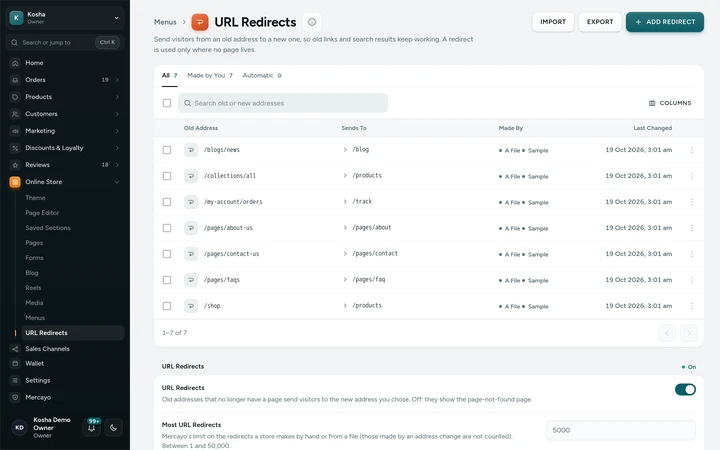Screen dimensions: 720x450
Task: Click the Mercayo sidebar icon
Action: point(15,397)
